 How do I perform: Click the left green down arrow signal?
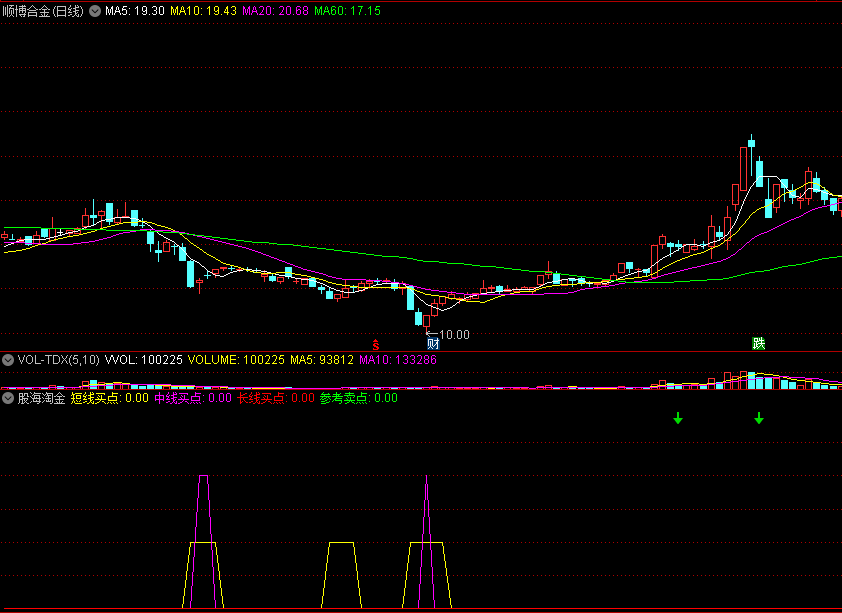678,418
